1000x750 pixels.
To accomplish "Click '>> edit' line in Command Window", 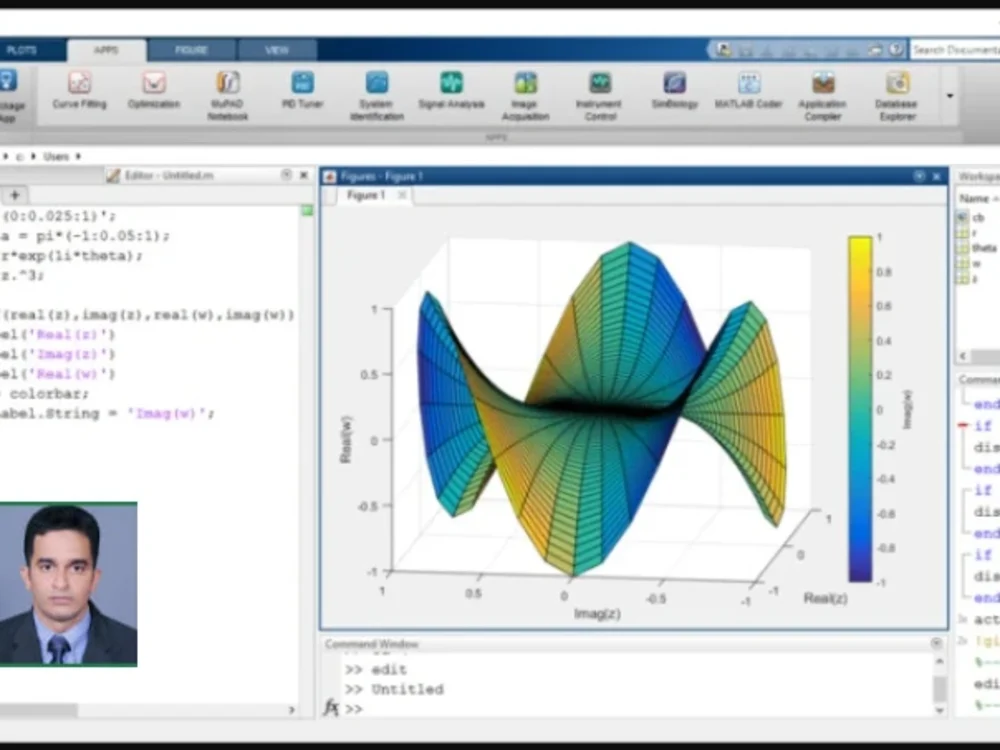I will (376, 670).
